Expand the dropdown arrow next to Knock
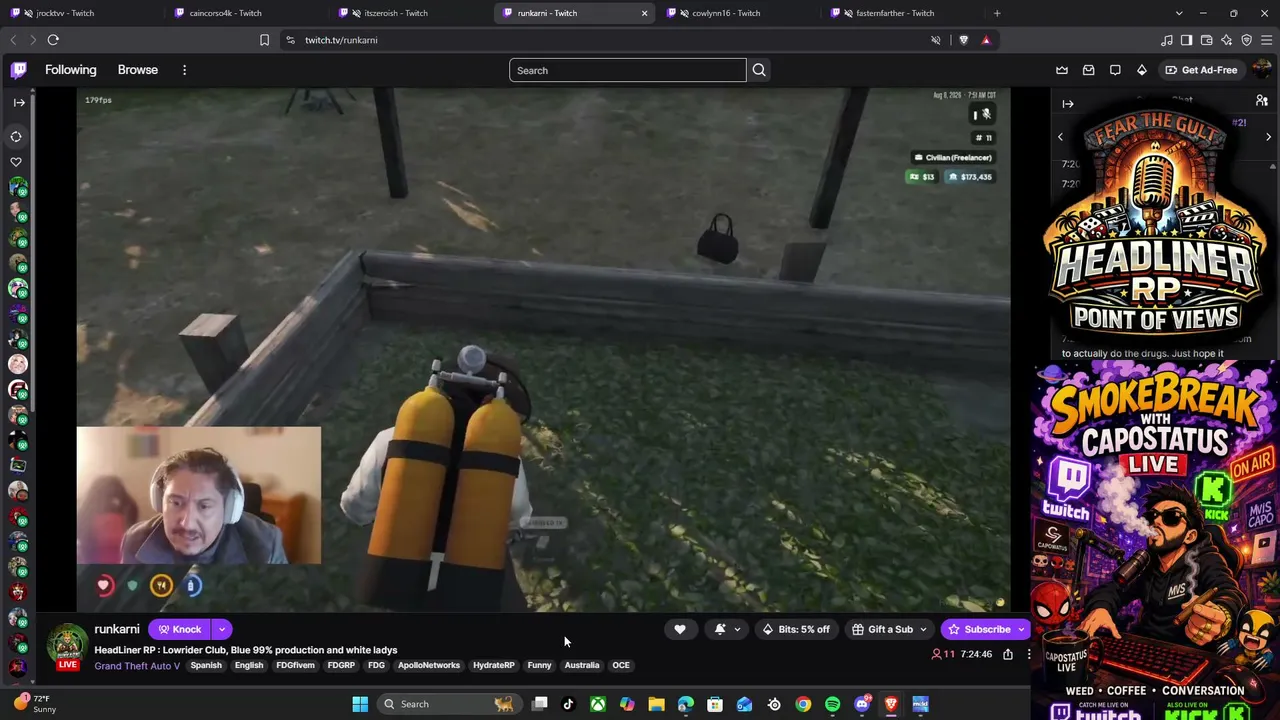Screen dimensions: 1280x720 point(222,629)
